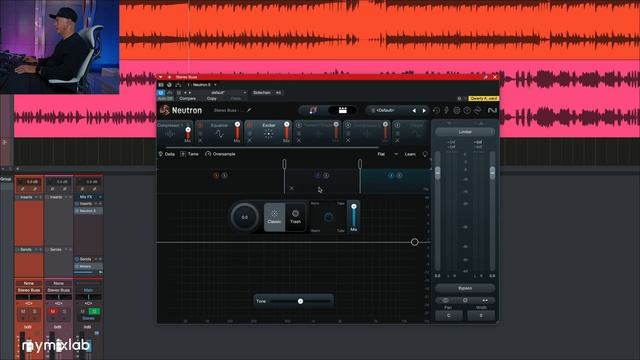Toggle power on the Exciter module
The height and width of the screenshot is (360, 640).
tap(250, 125)
